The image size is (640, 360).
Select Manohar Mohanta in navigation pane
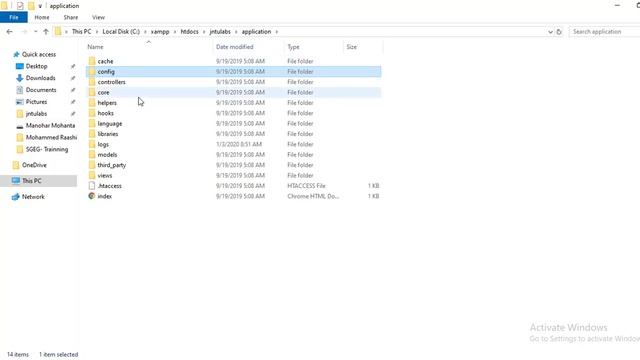[x=50, y=125]
